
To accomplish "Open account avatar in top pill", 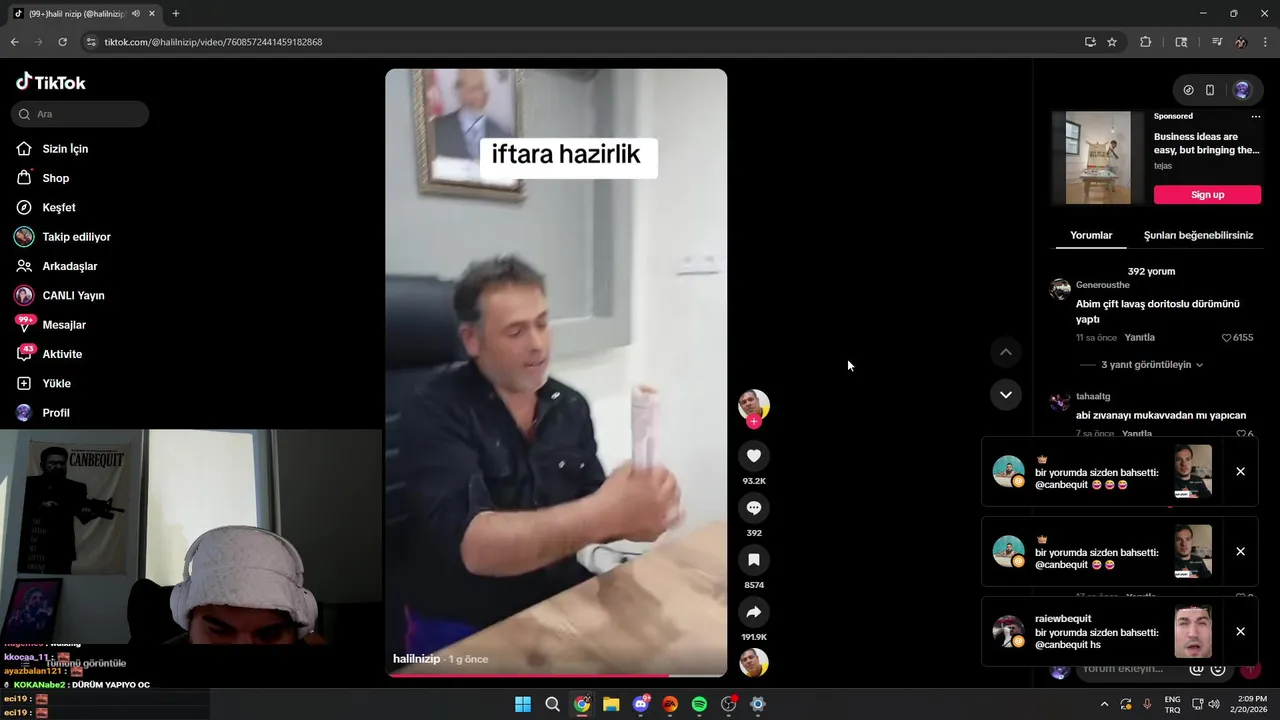I will coord(1242,90).
